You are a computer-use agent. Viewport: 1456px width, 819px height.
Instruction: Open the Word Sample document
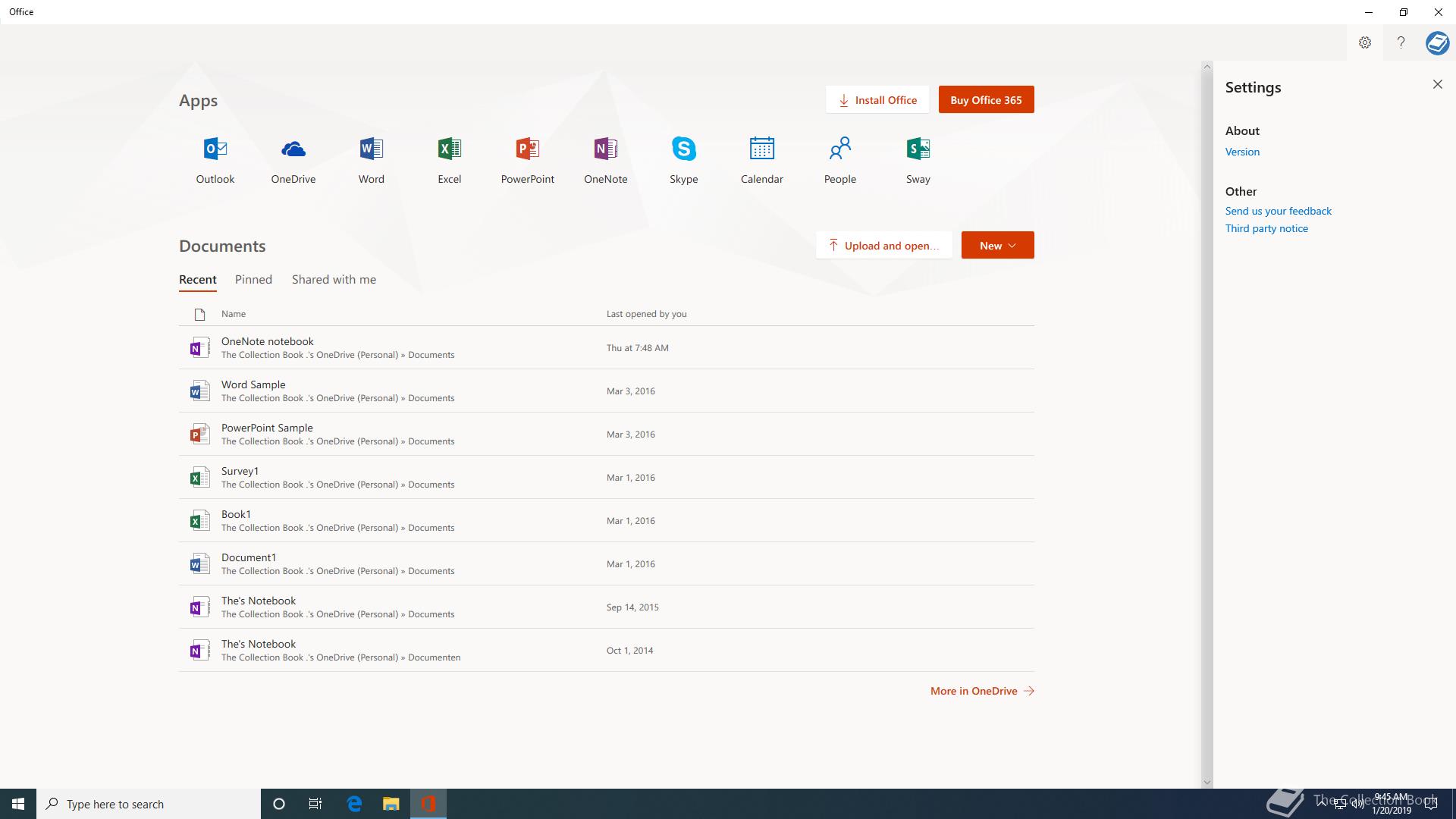(607, 391)
